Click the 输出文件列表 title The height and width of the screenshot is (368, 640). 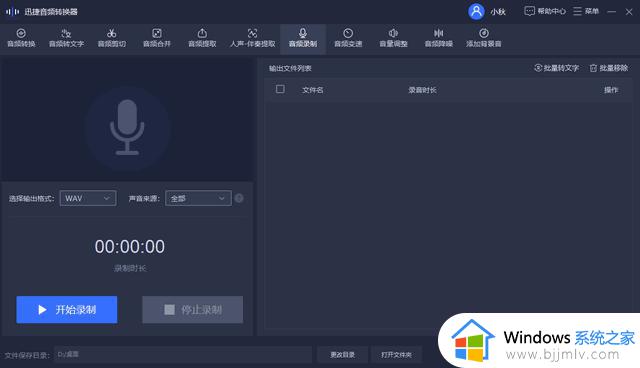(x=290, y=68)
